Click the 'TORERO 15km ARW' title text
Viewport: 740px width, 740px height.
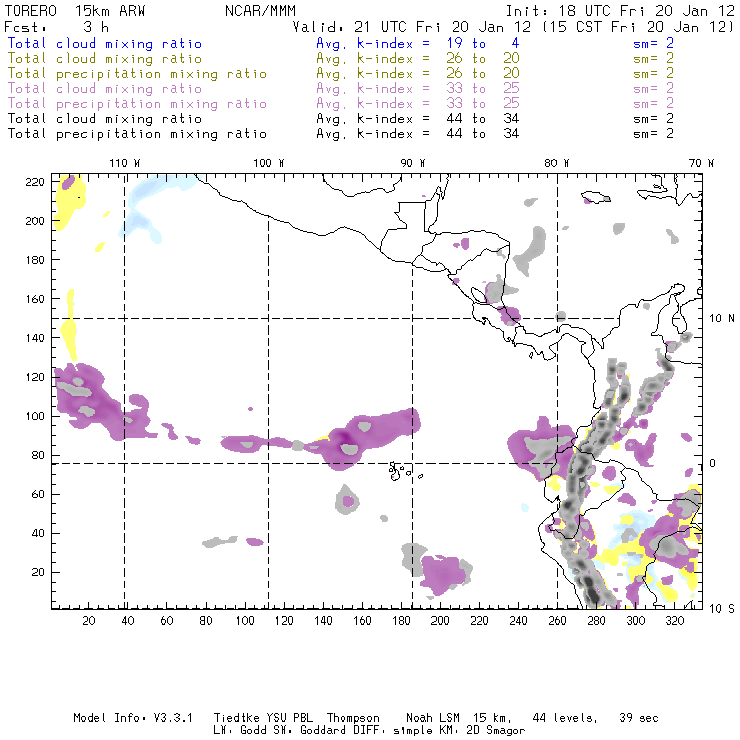[x=75, y=11]
